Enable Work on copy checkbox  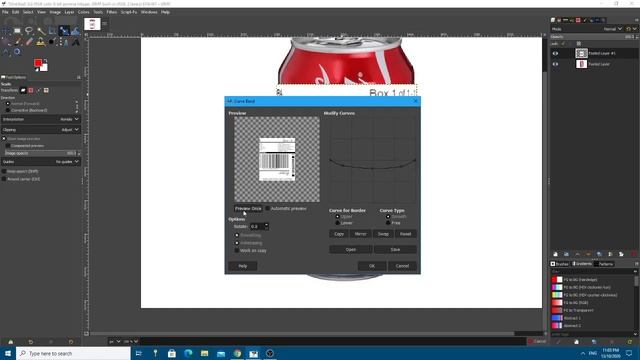coord(237,251)
